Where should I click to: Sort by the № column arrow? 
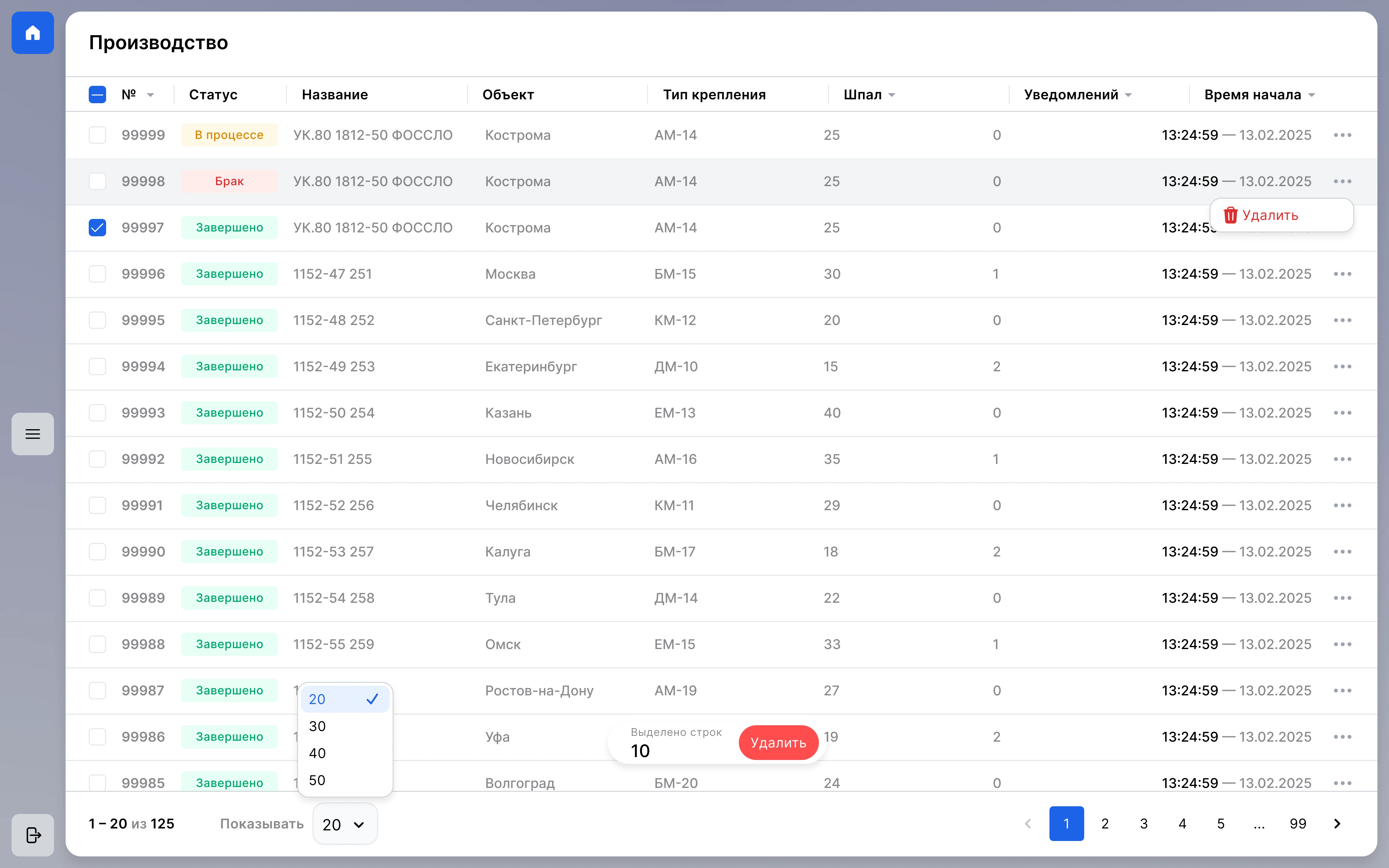pyautogui.click(x=150, y=95)
